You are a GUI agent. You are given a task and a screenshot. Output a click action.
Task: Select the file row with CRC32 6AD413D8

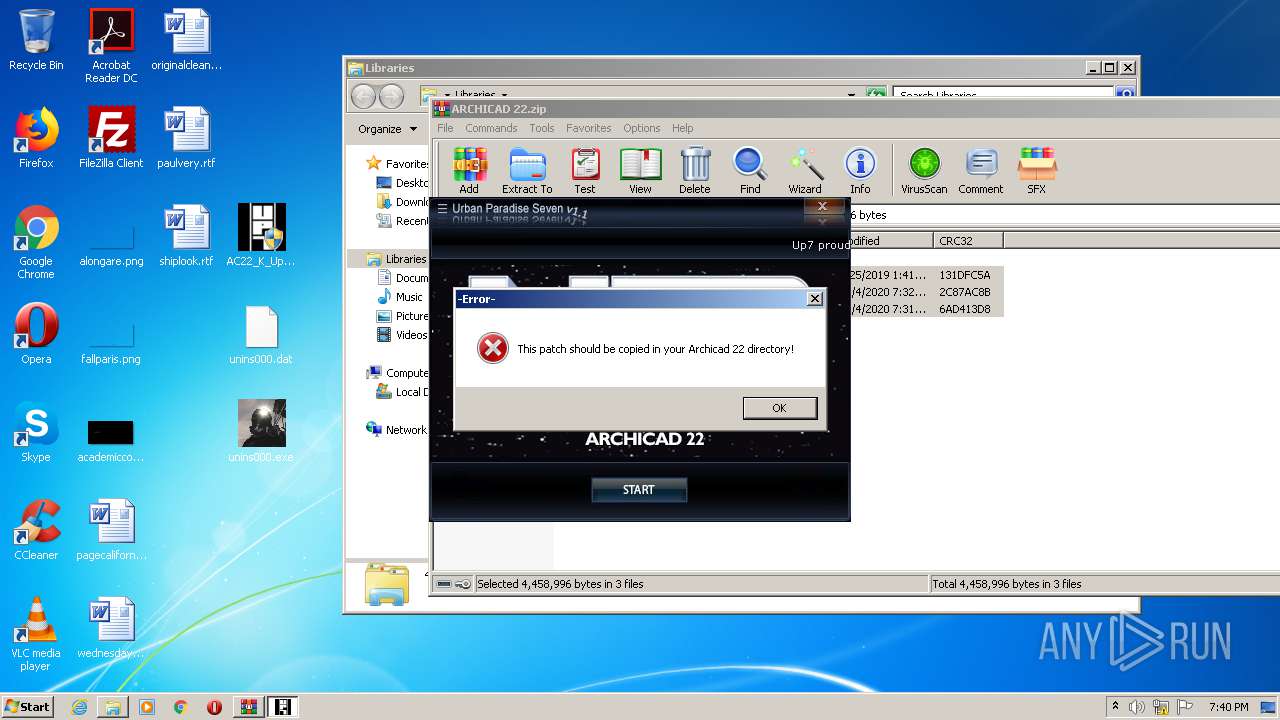925,309
